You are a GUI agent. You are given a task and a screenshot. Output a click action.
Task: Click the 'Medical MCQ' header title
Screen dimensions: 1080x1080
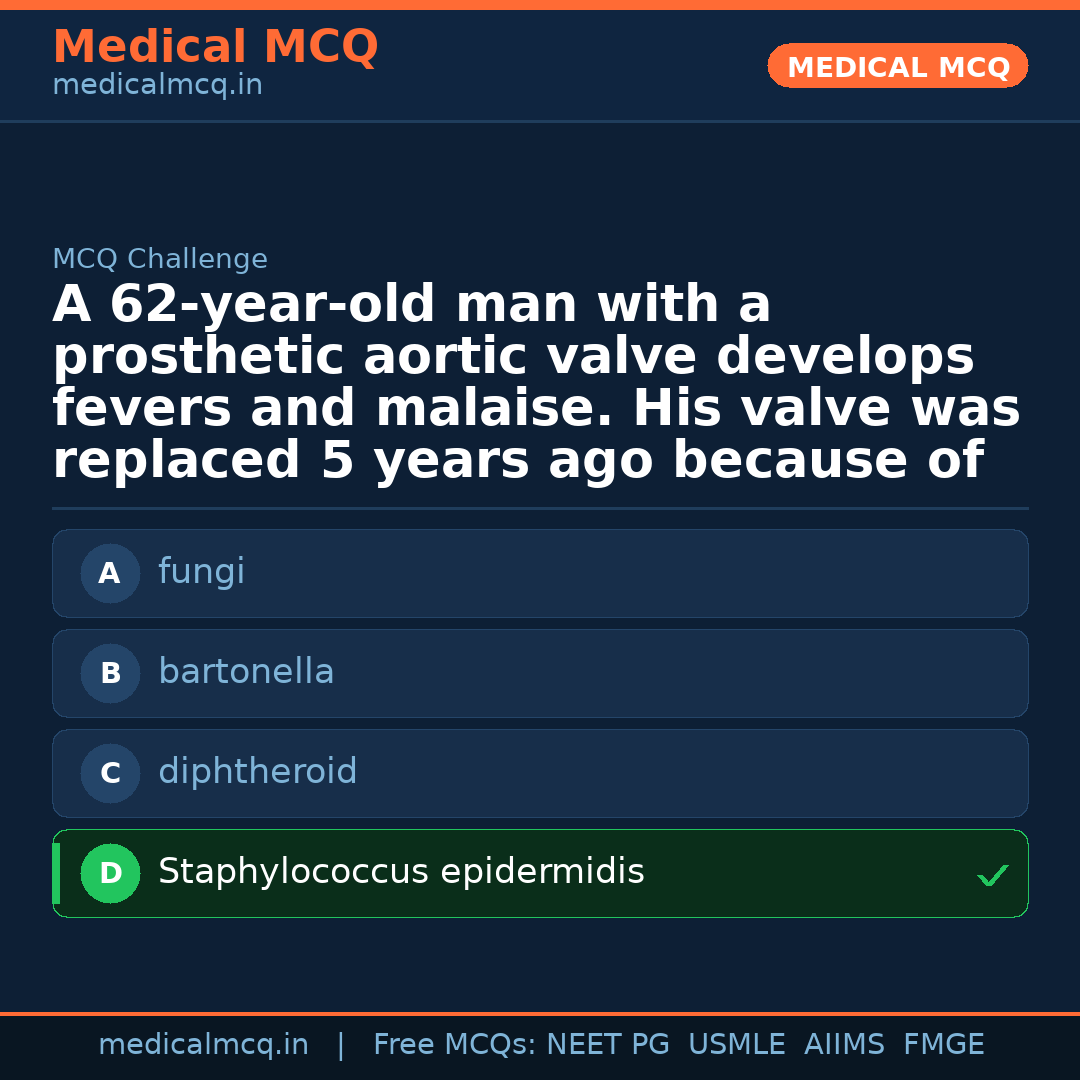215,47
